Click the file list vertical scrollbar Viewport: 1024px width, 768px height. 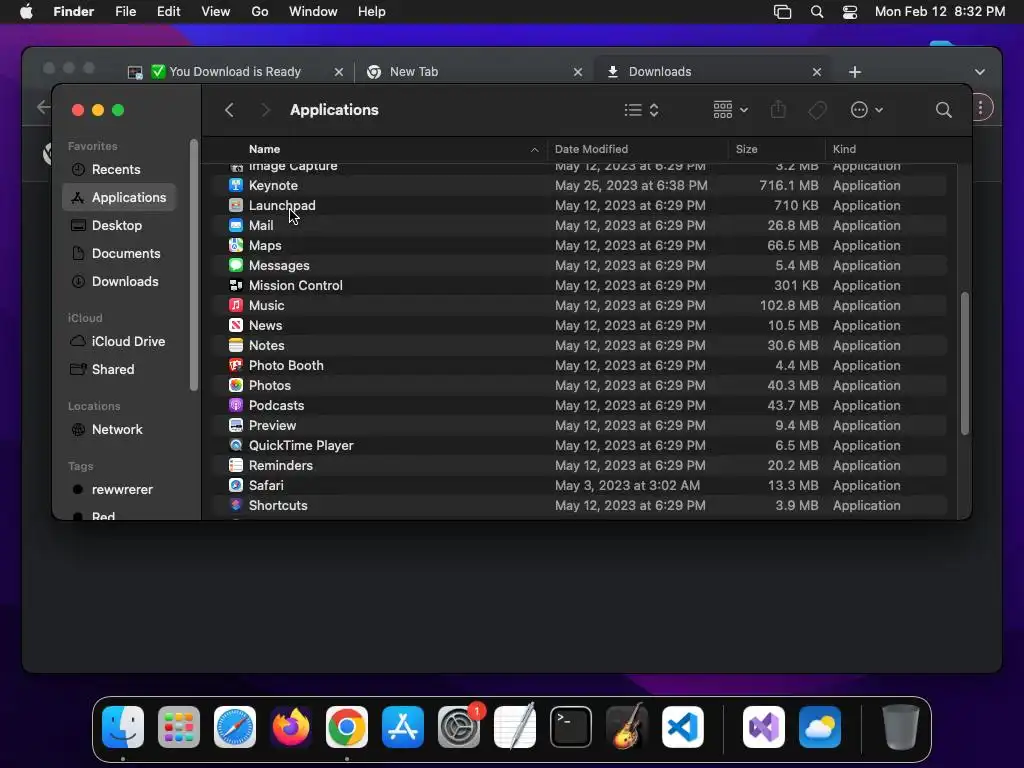pos(965,363)
